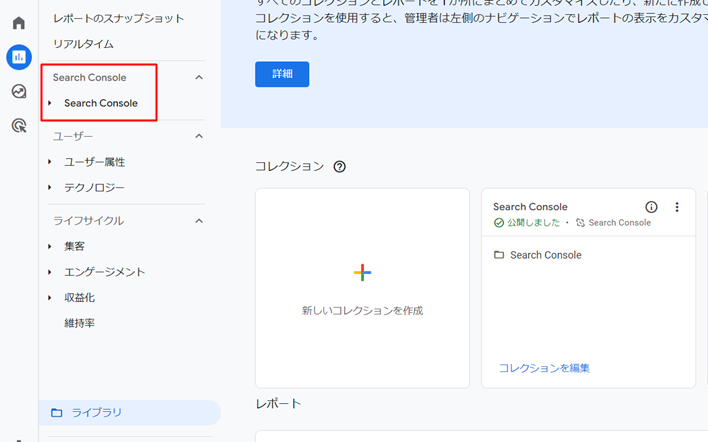Click the 集客 menu label
The height and width of the screenshot is (442, 708).
tap(75, 246)
